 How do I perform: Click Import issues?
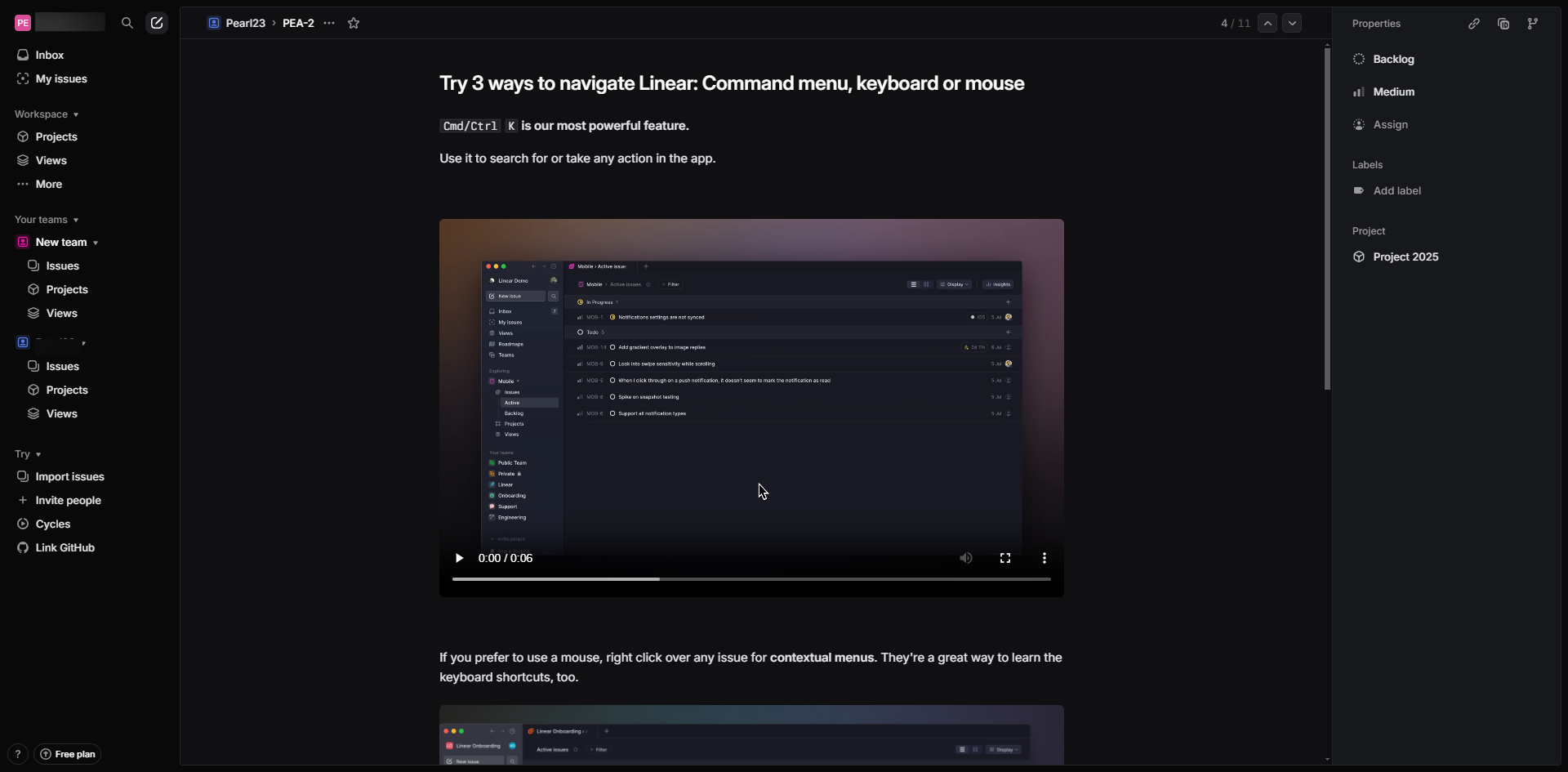coord(69,476)
